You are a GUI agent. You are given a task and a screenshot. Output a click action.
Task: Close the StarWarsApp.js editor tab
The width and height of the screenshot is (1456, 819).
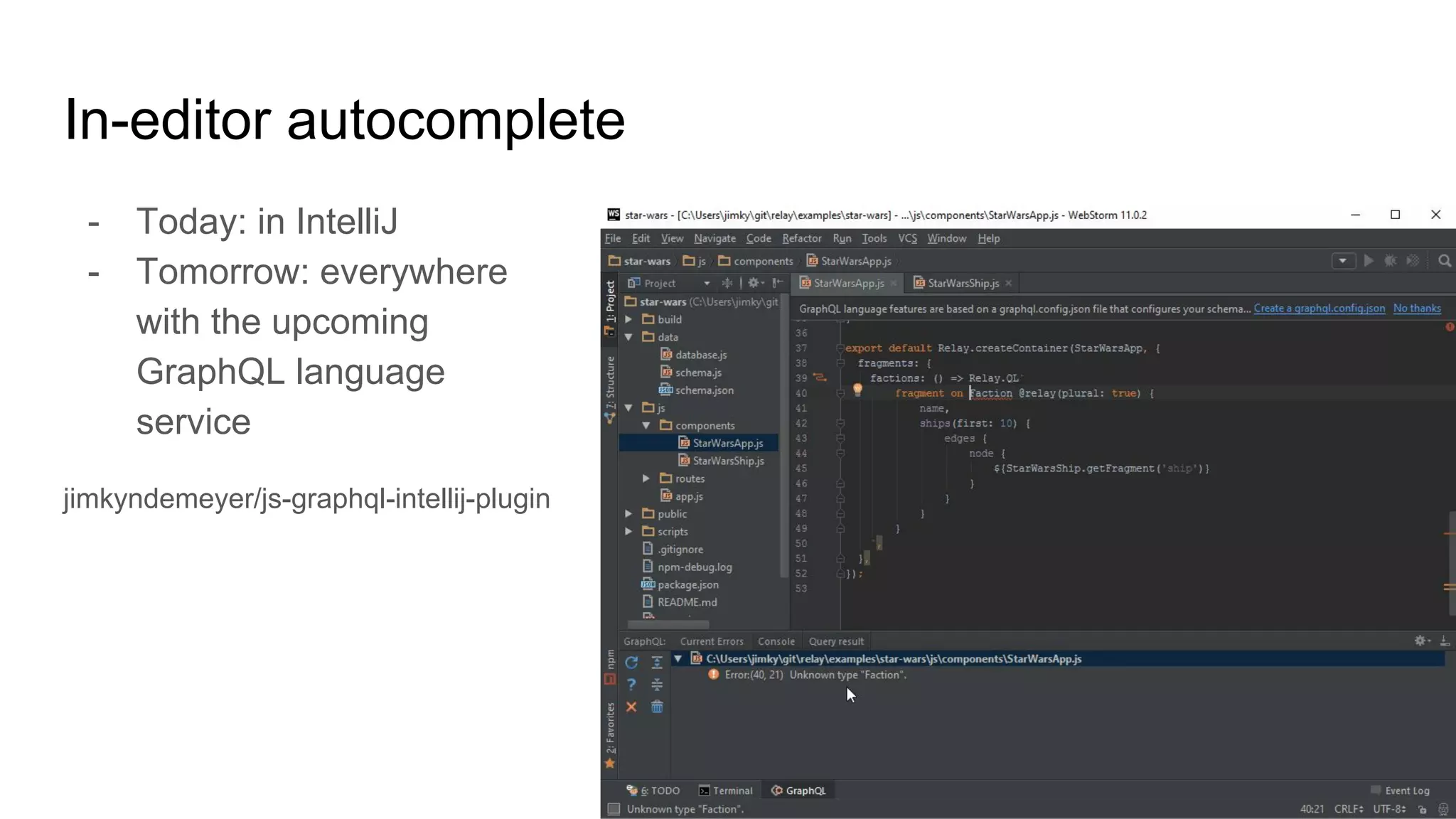pos(894,283)
